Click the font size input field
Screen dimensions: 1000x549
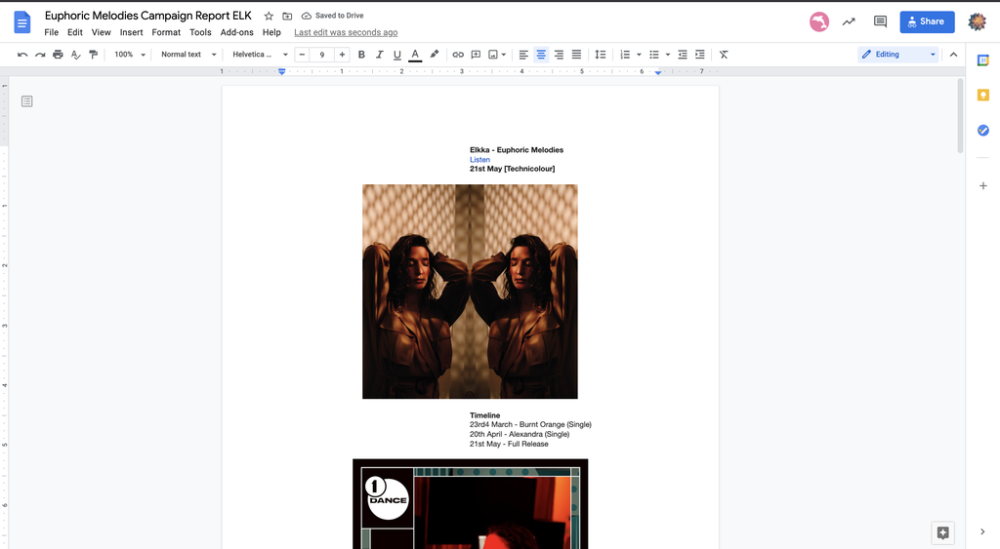coord(322,55)
